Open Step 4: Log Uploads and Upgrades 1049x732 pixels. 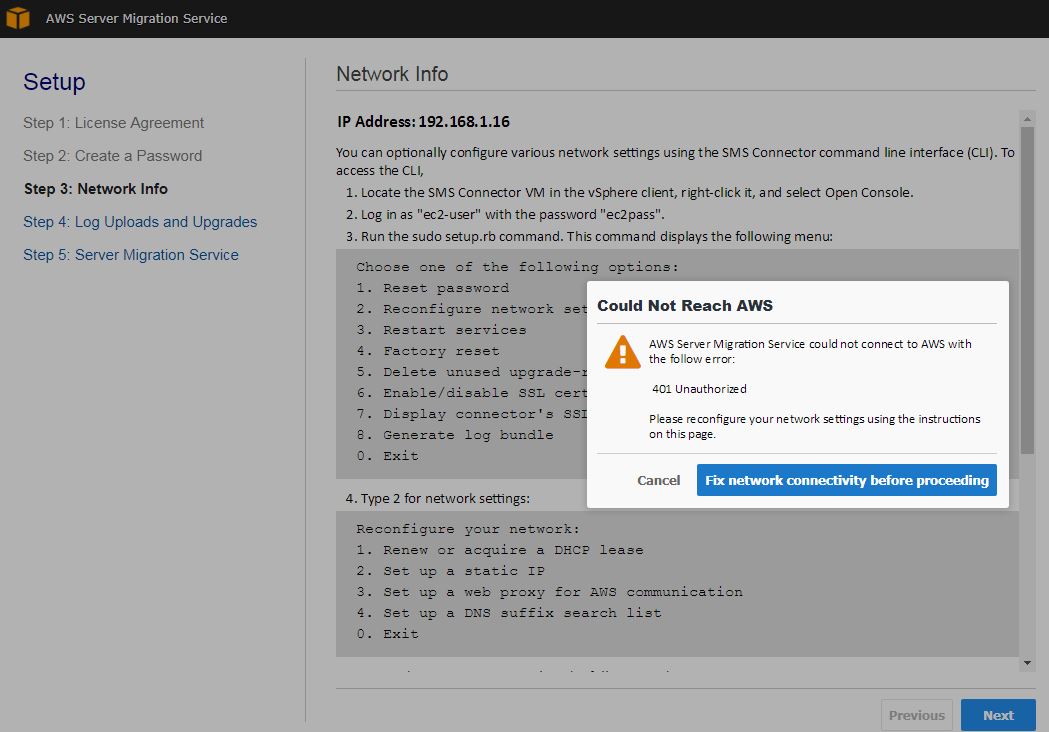click(x=140, y=222)
